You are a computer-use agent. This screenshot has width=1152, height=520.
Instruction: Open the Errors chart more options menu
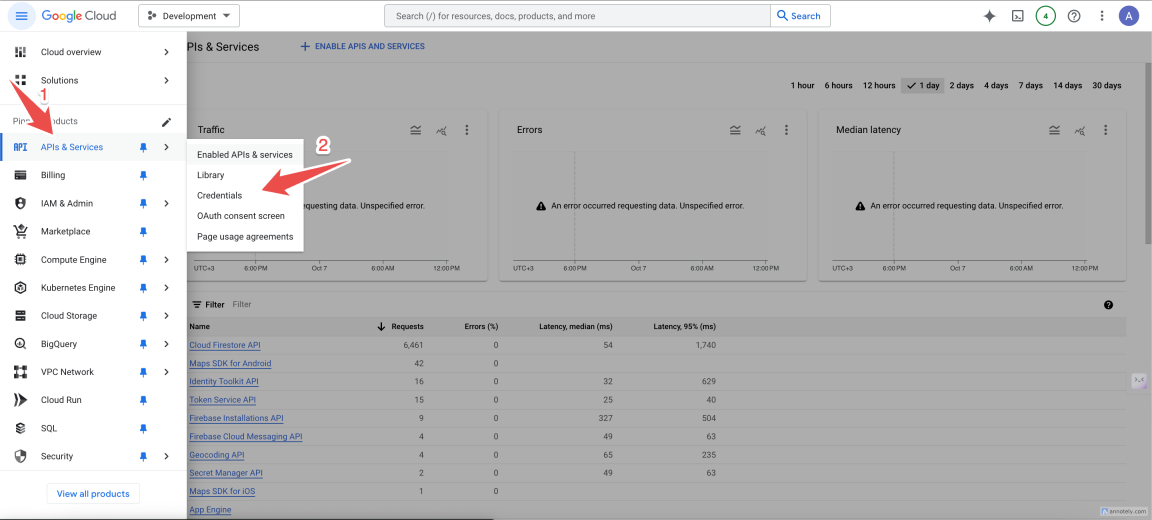coord(786,130)
